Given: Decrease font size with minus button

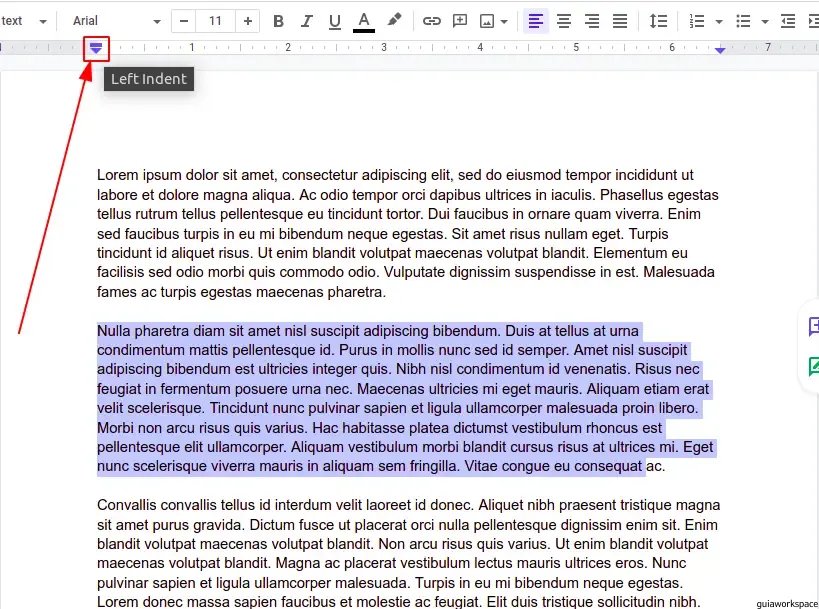Looking at the screenshot, I should (x=184, y=21).
